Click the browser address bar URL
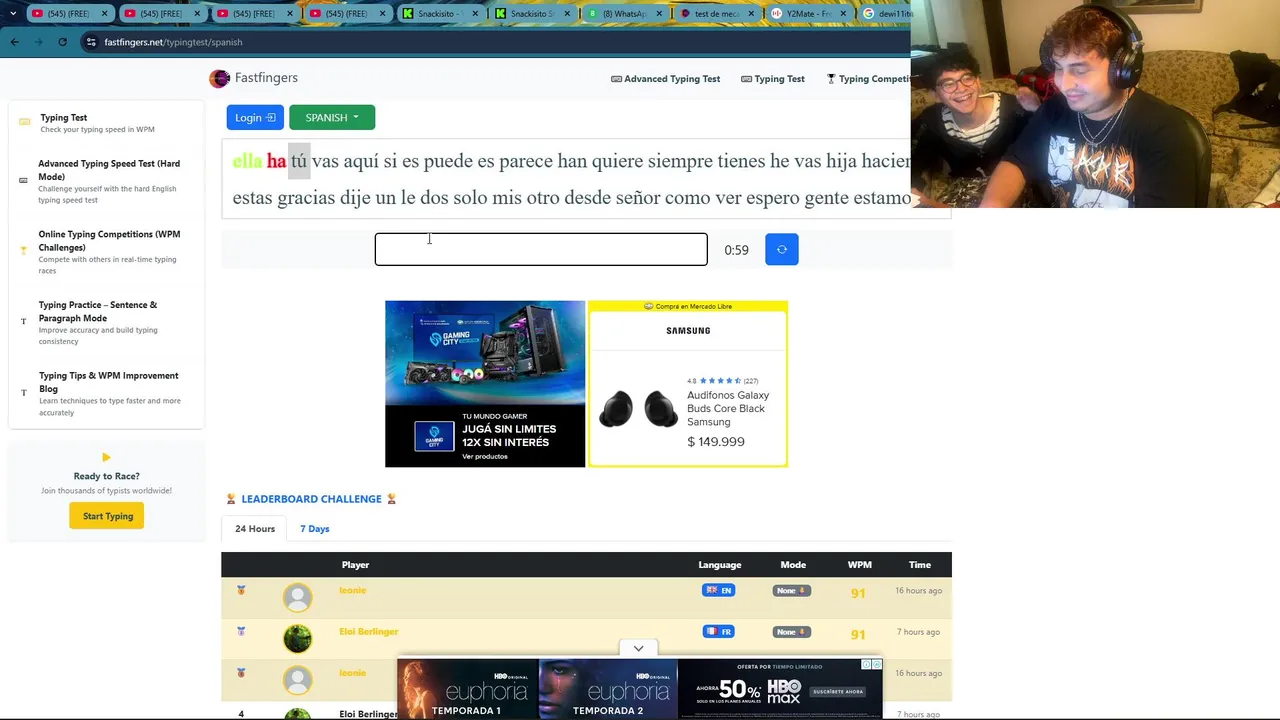Image resolution: width=1280 pixels, height=720 pixels. [x=173, y=42]
